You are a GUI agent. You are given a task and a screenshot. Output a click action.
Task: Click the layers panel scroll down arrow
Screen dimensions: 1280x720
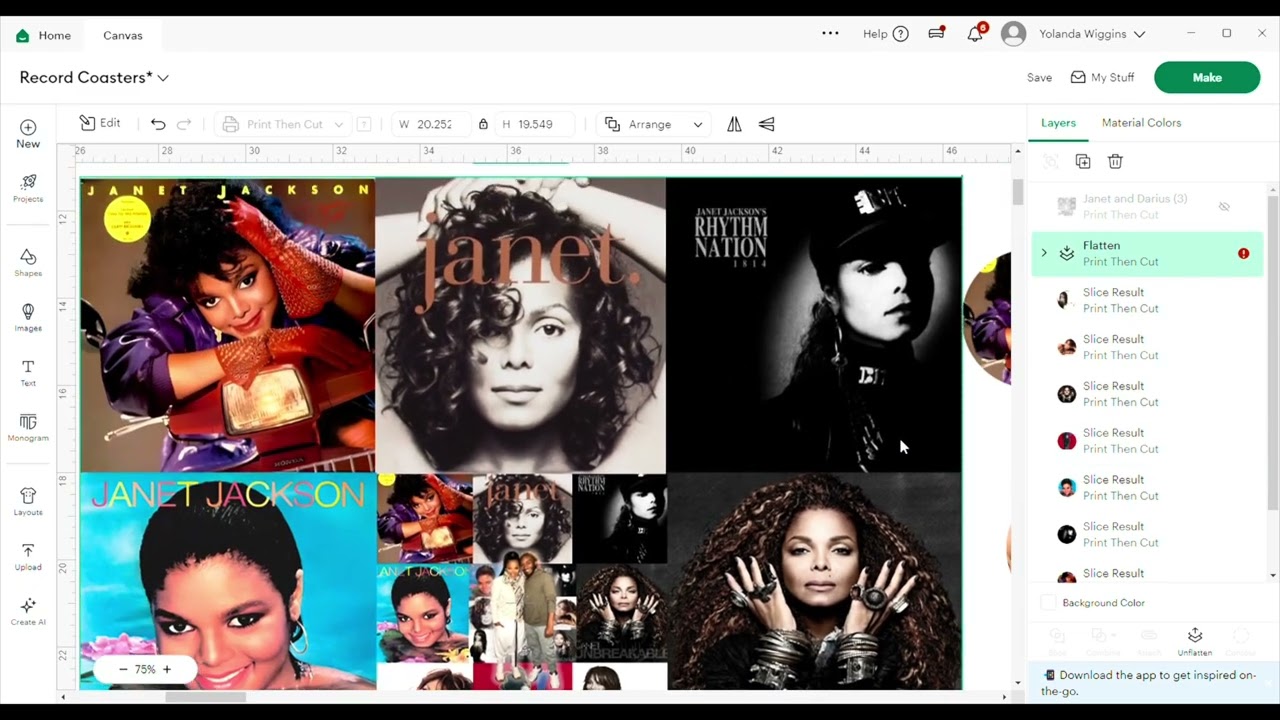coord(1273,575)
